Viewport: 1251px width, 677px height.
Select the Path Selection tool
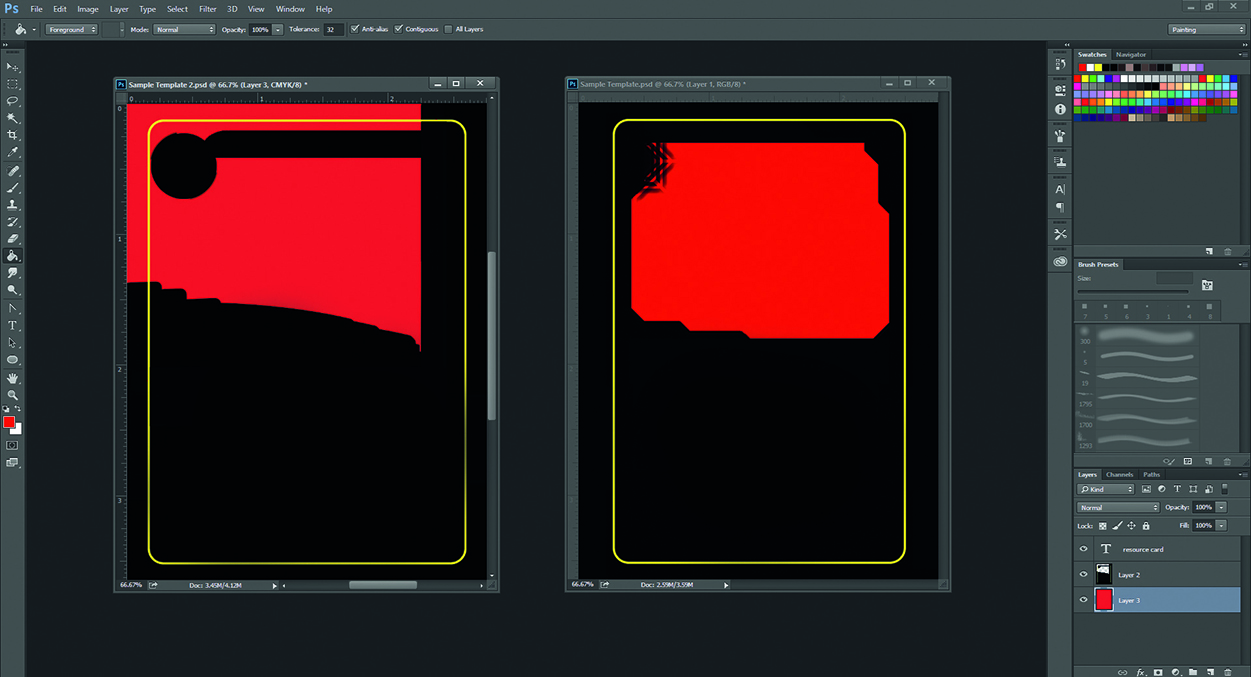[x=13, y=309]
